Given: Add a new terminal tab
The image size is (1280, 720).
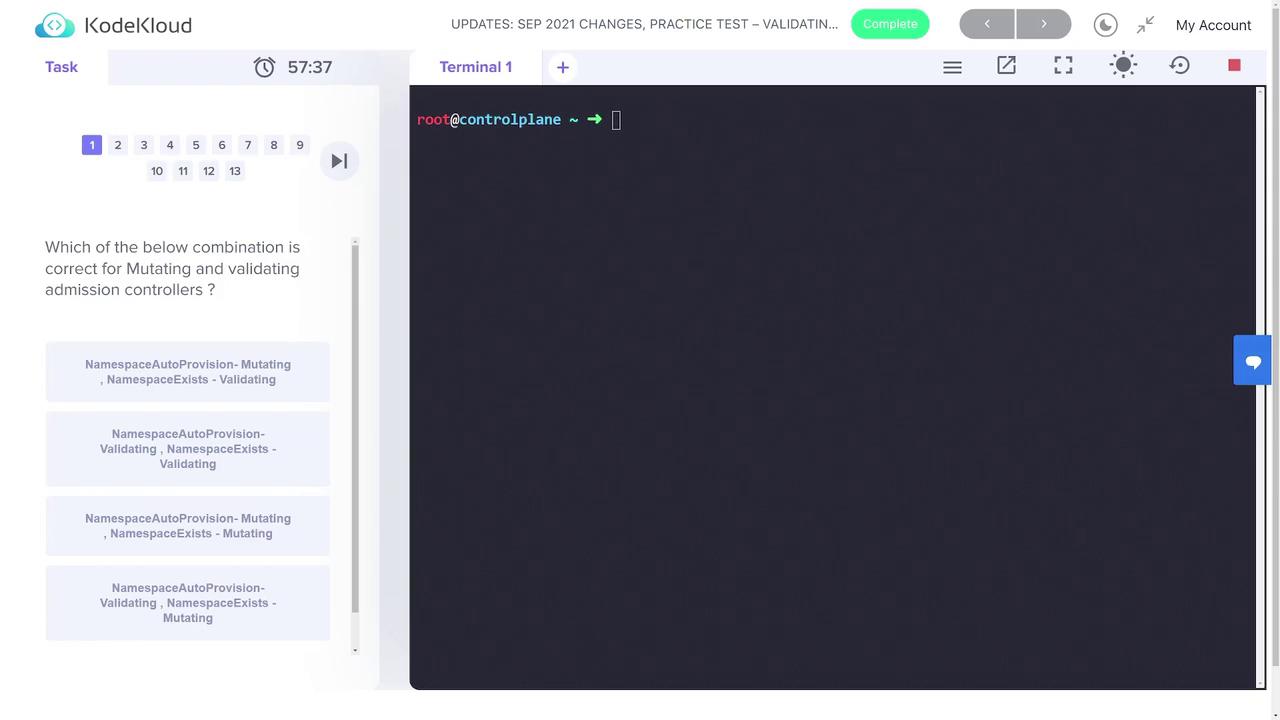Looking at the screenshot, I should click(563, 67).
